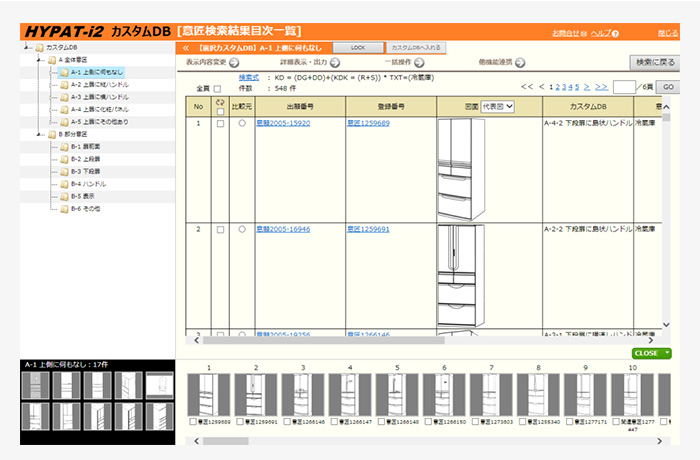Click the folder icon of A-5 tree node
Image resolution: width=700 pixels, height=460 pixels.
tap(64, 122)
